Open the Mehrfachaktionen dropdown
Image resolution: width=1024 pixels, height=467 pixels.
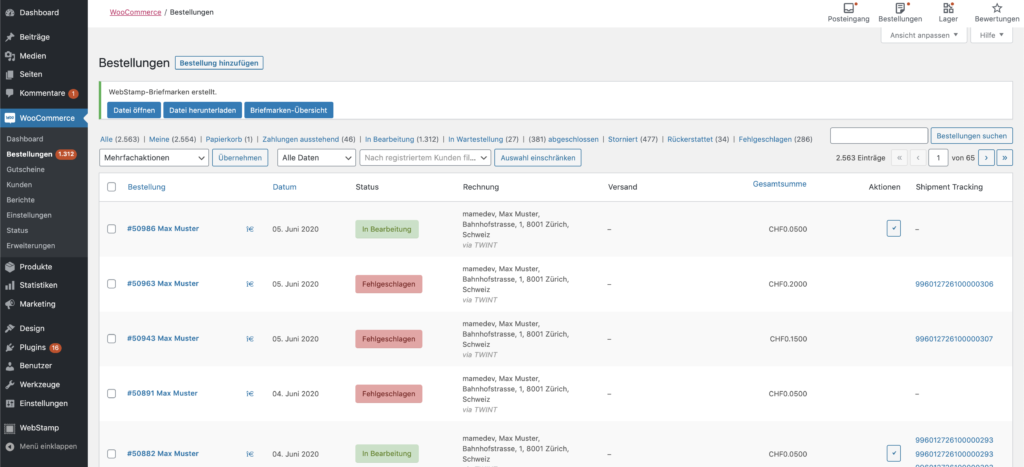click(x=153, y=157)
